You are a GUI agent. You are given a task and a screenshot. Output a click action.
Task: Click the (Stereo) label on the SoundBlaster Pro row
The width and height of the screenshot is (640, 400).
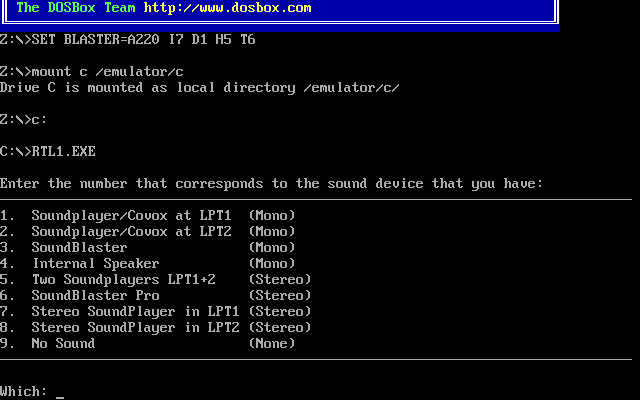pyautogui.click(x=280, y=296)
